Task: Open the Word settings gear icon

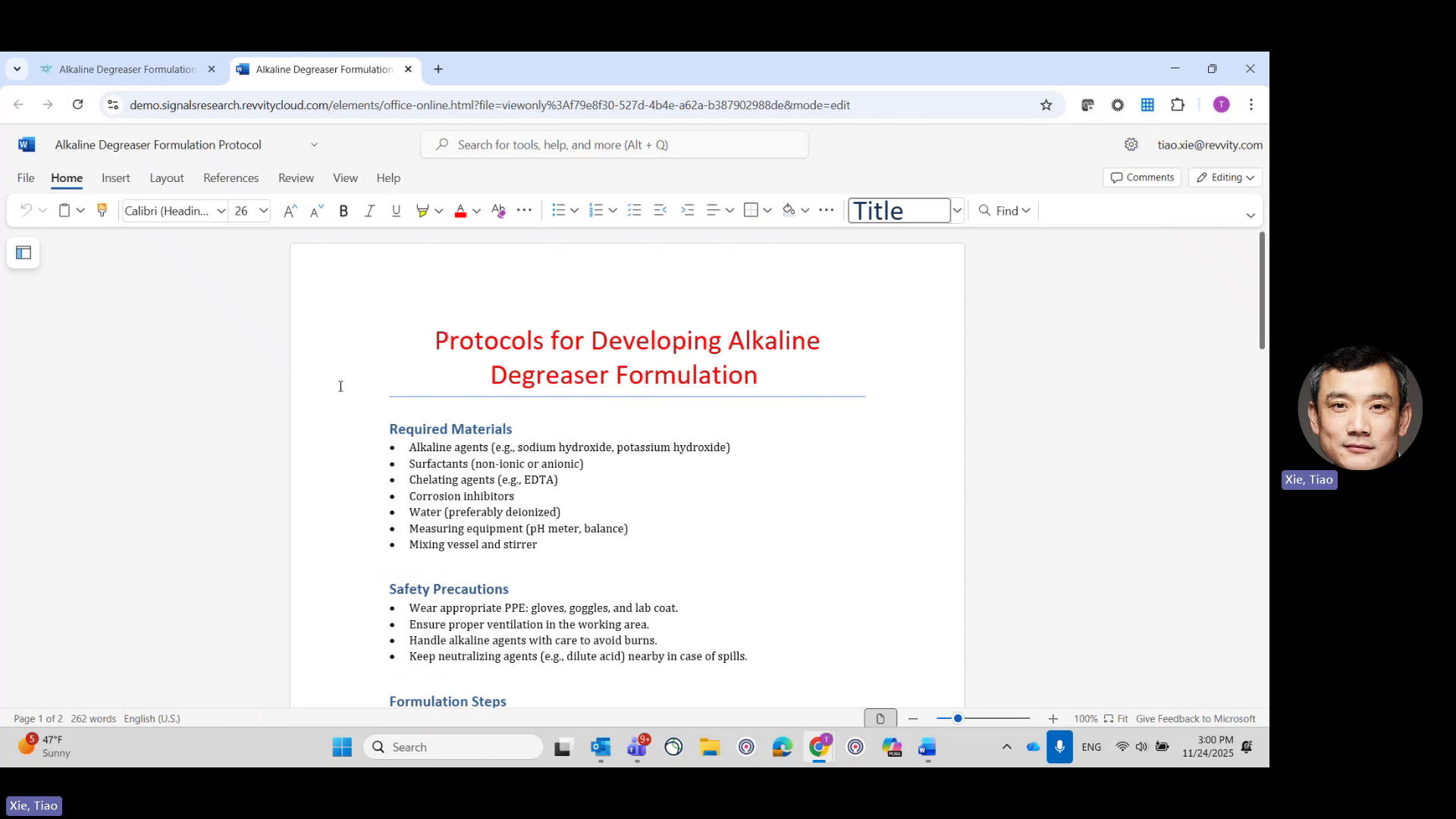Action: click(x=1131, y=145)
